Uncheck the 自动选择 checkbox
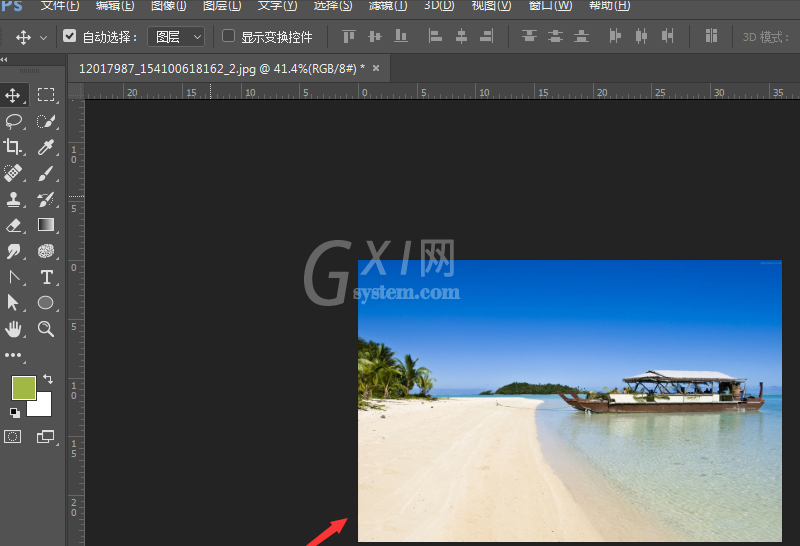This screenshot has height=546, width=800. click(x=70, y=36)
